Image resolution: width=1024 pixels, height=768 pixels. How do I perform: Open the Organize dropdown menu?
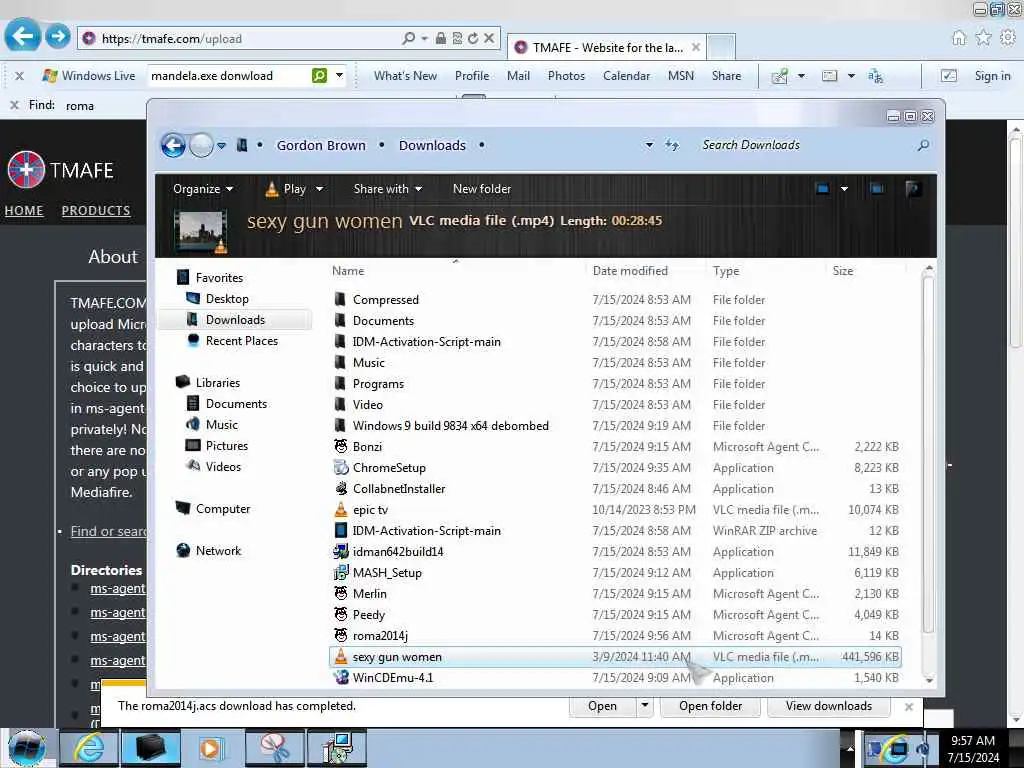pyautogui.click(x=203, y=189)
